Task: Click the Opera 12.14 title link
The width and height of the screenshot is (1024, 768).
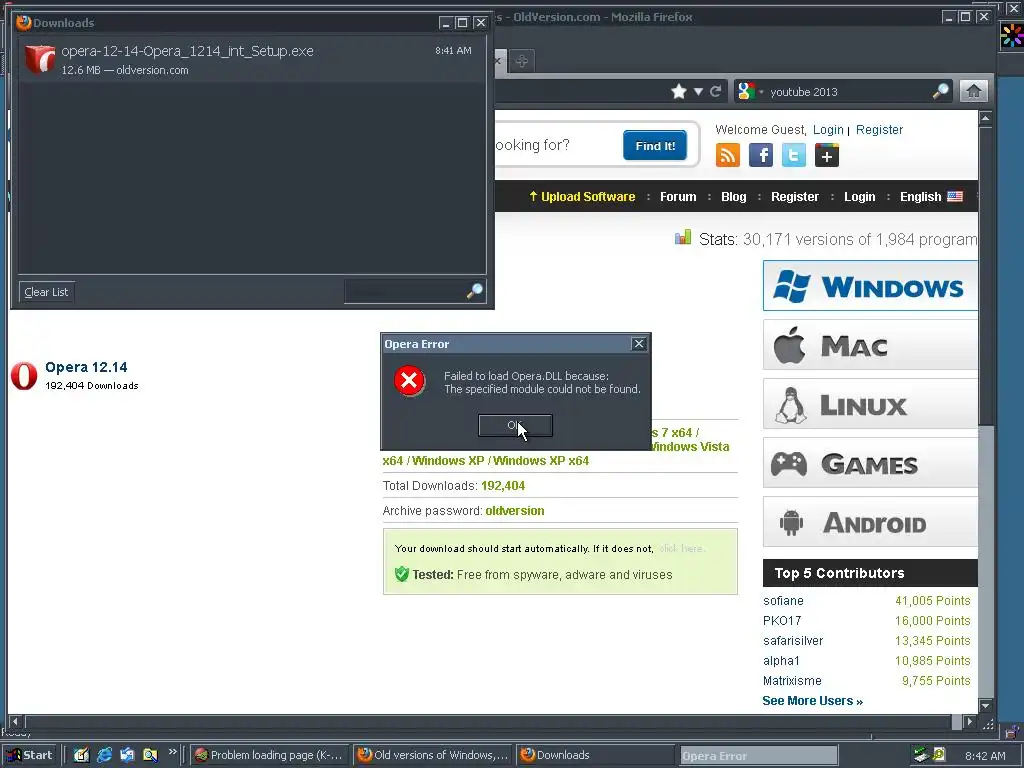Action: click(x=86, y=367)
